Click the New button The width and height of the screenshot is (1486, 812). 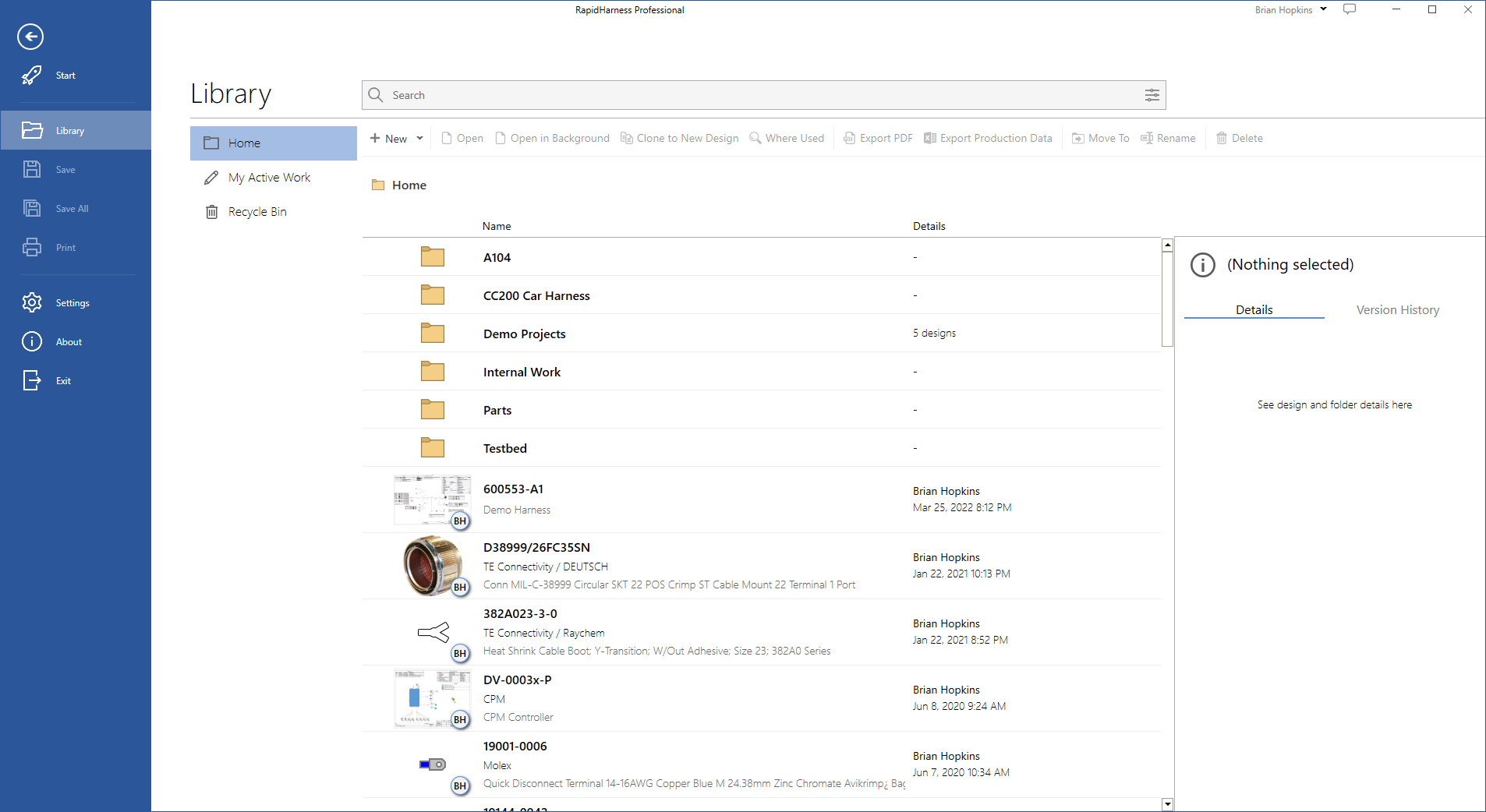point(388,138)
